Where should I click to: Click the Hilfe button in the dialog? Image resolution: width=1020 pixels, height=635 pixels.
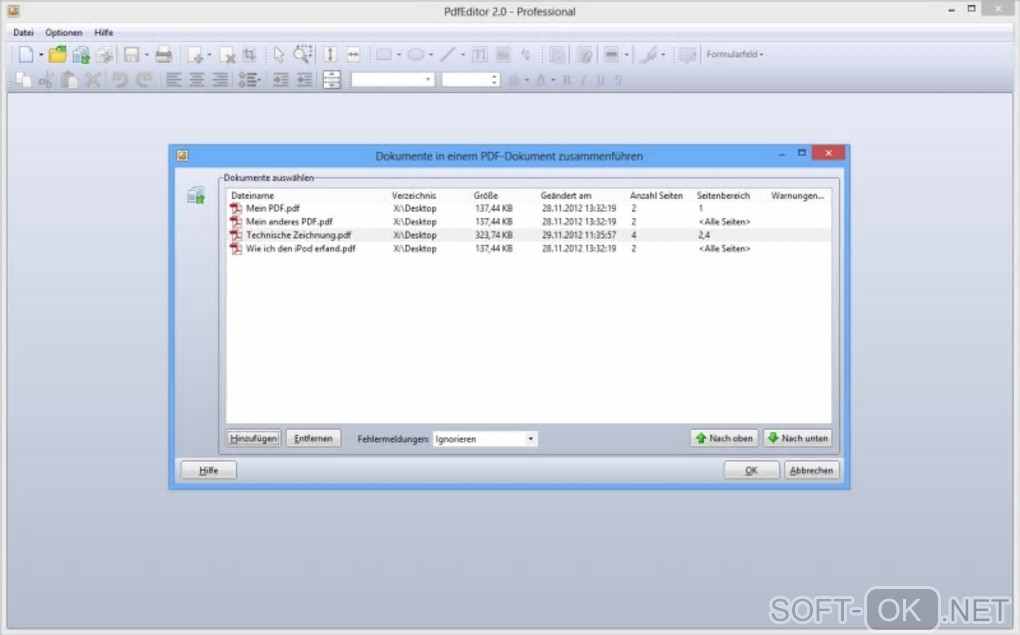(208, 470)
